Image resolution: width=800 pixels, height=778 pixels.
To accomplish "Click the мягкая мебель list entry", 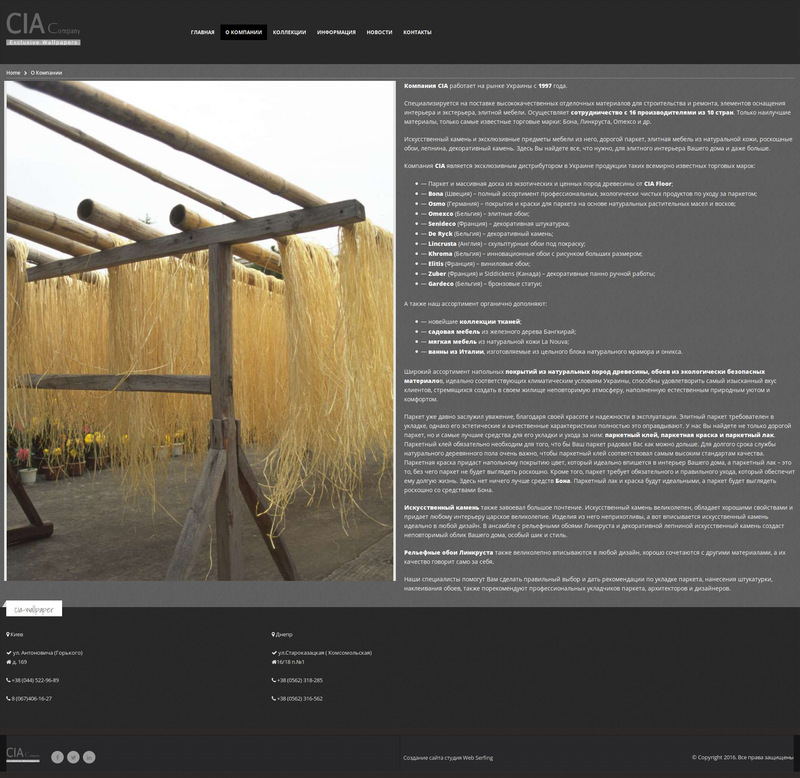I will (495, 342).
